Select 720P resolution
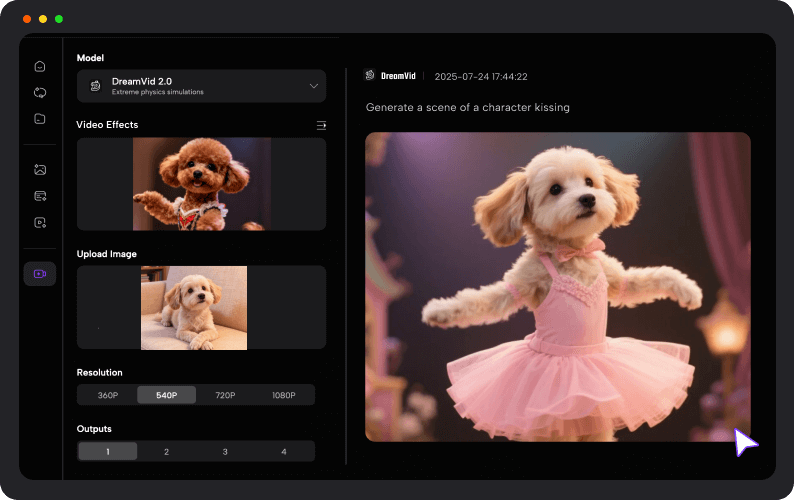 tap(225, 395)
